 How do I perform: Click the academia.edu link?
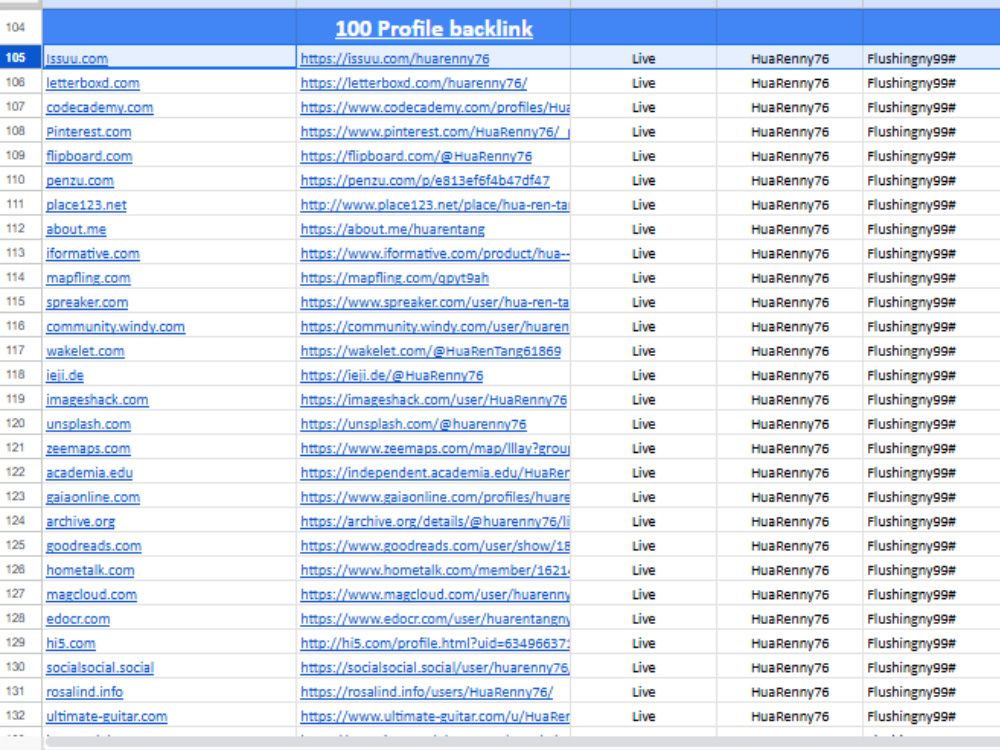pyautogui.click(x=89, y=473)
